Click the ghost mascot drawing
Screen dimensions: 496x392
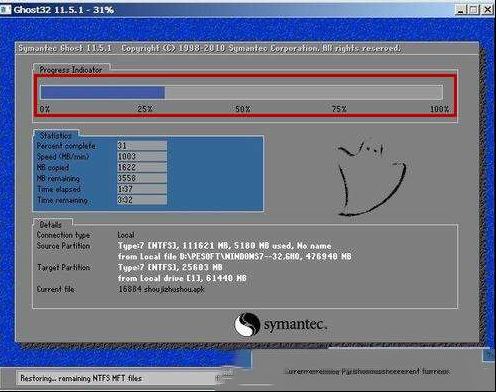[371, 179]
